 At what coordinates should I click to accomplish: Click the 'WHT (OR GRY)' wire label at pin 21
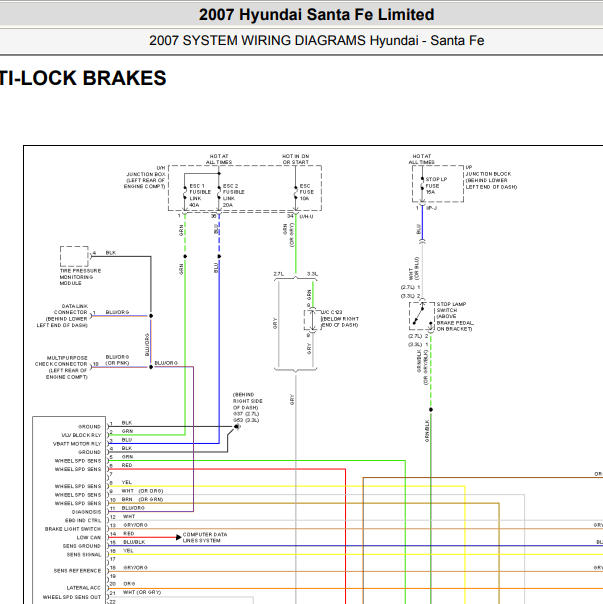point(142,592)
